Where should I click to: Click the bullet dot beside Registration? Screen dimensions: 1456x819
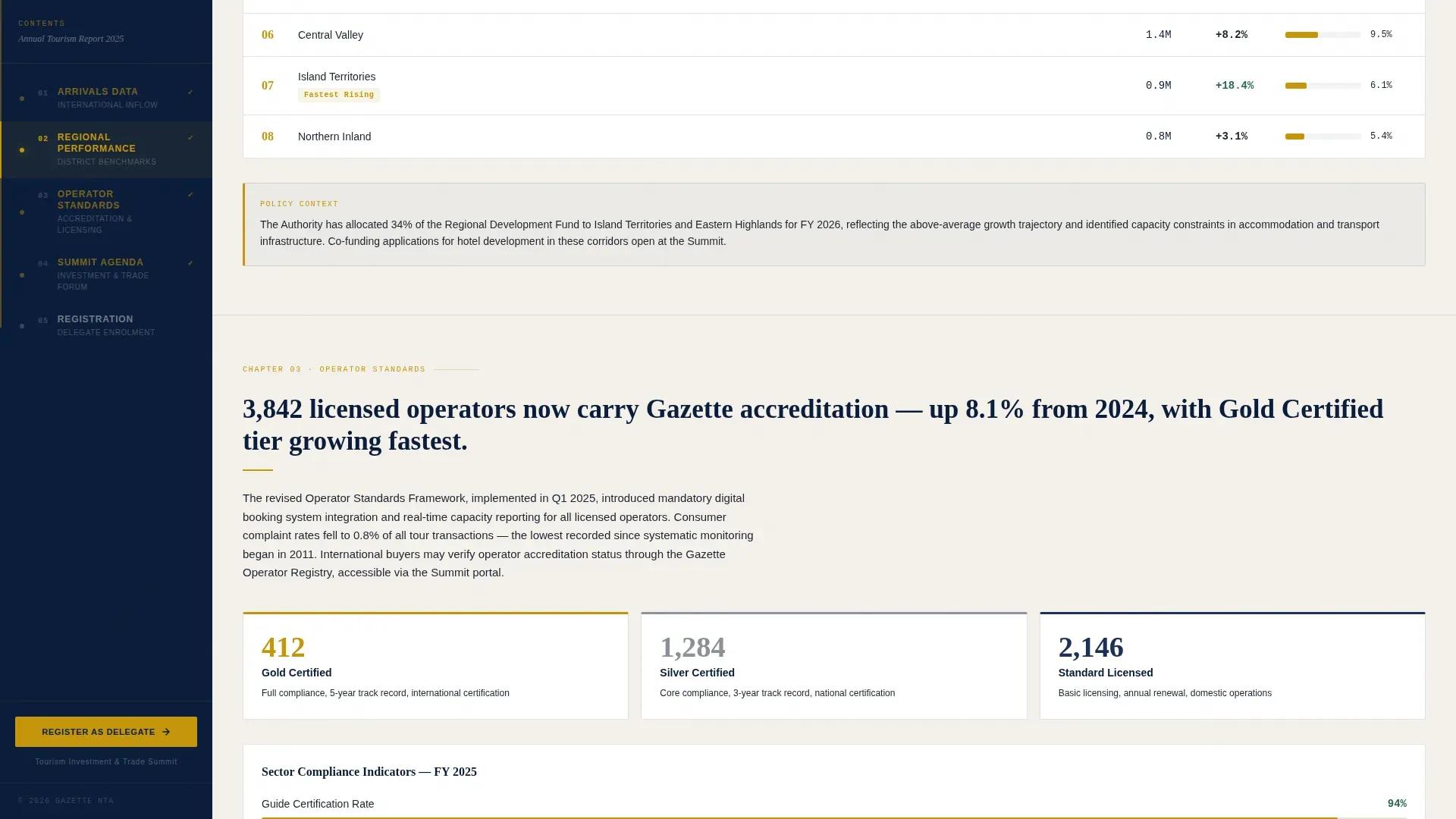point(22,326)
